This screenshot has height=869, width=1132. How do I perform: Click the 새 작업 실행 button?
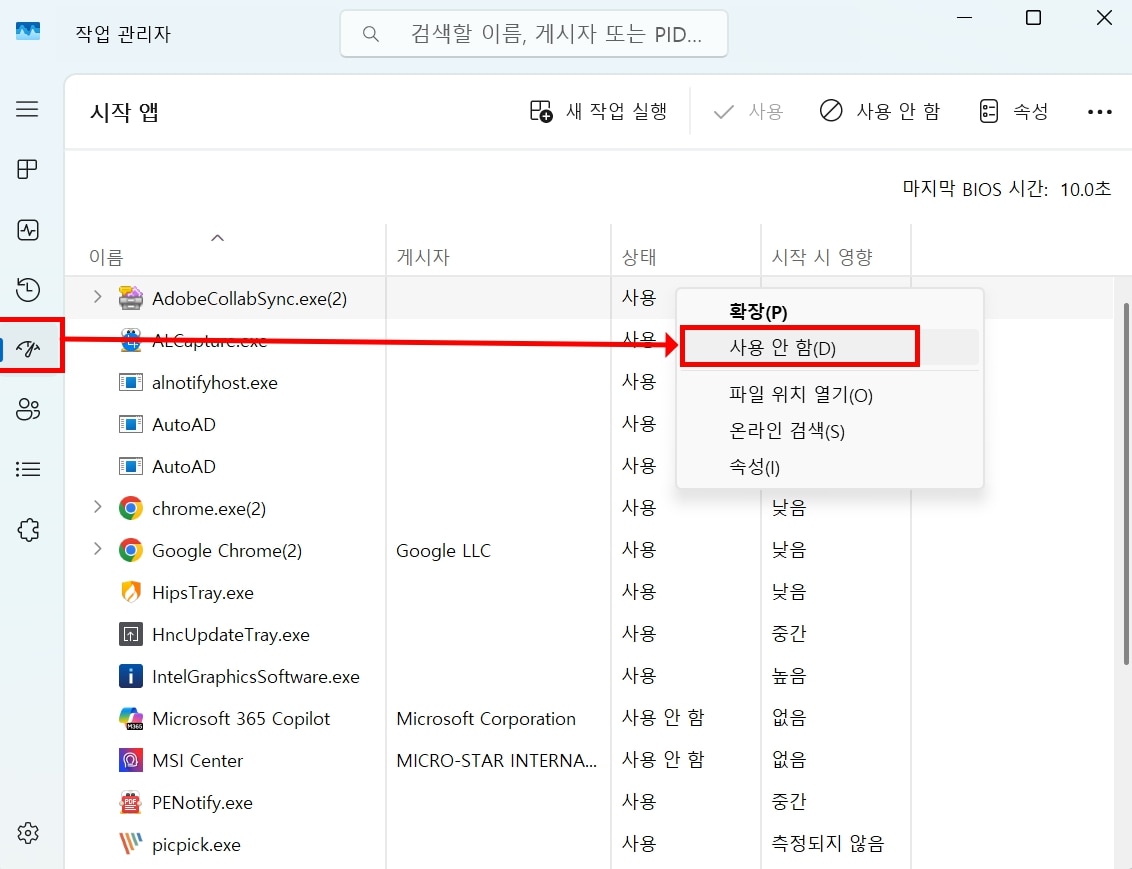[598, 111]
